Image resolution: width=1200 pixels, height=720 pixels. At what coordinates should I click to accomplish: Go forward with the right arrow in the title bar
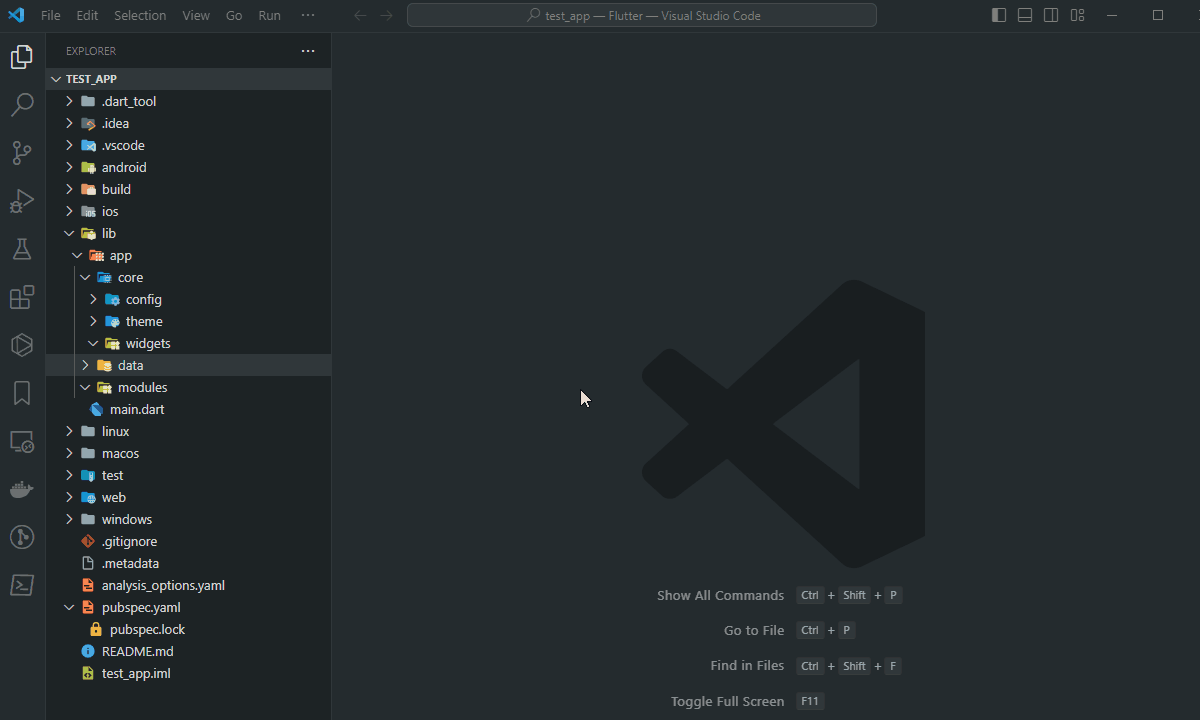(386, 15)
